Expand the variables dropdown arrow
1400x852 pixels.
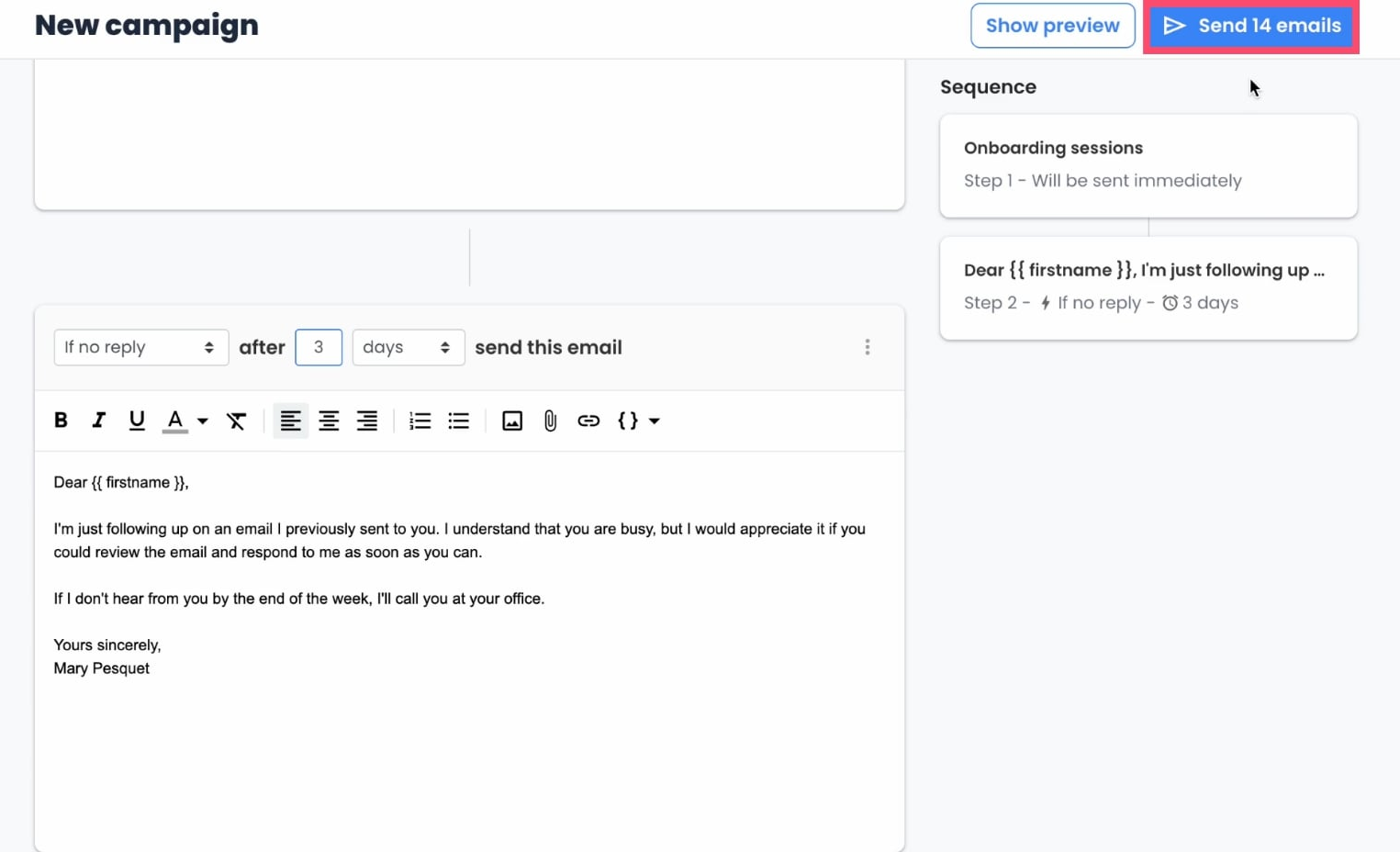pyautogui.click(x=655, y=421)
